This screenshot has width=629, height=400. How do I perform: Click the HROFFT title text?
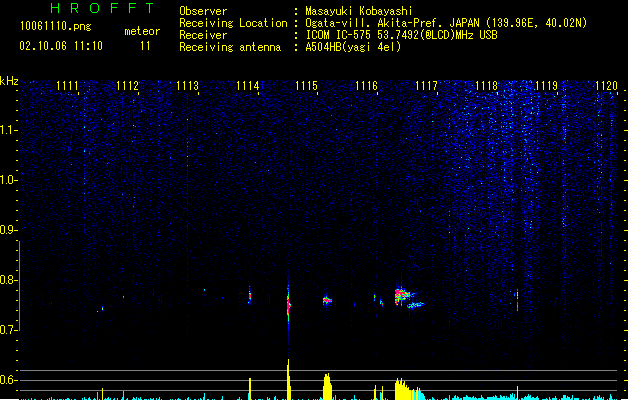point(102,8)
